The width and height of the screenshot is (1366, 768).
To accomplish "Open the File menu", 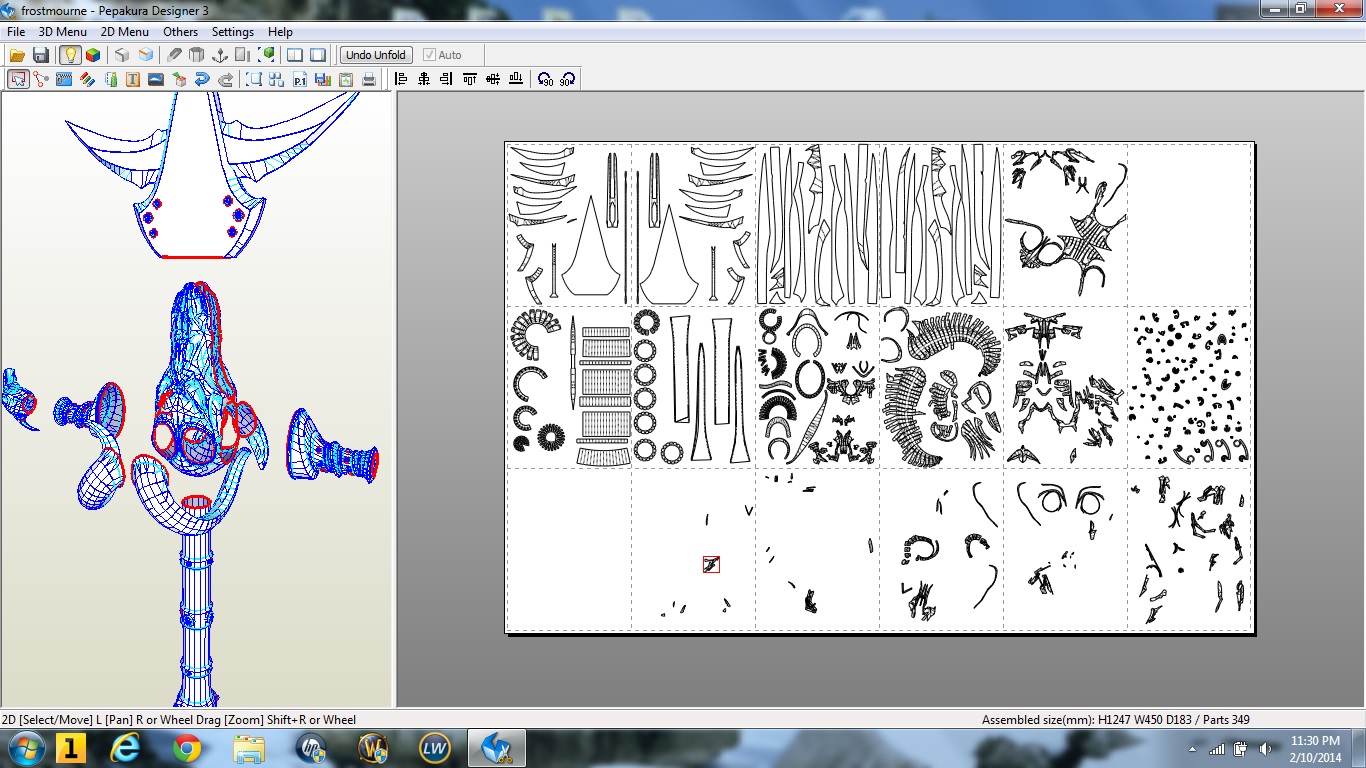I will (16, 32).
